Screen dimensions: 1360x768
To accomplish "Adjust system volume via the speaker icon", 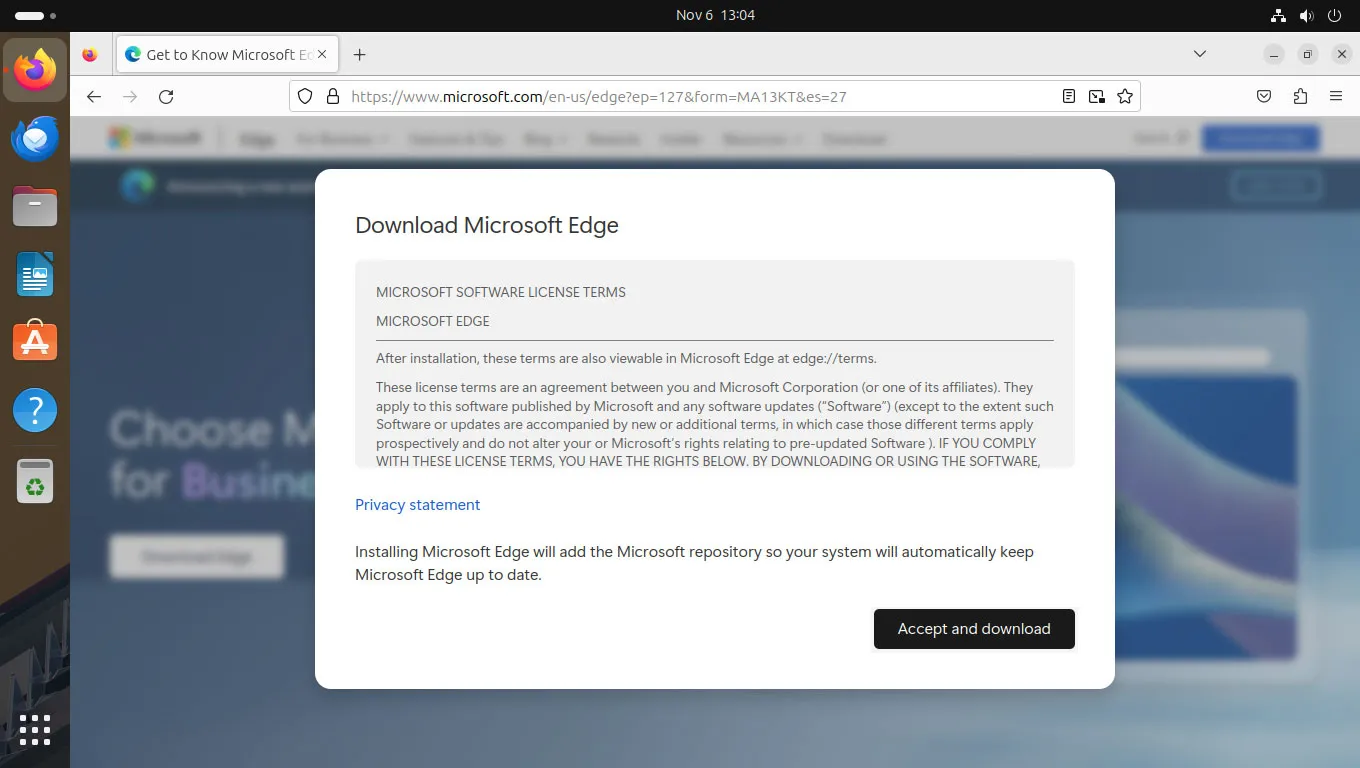I will [1306, 15].
